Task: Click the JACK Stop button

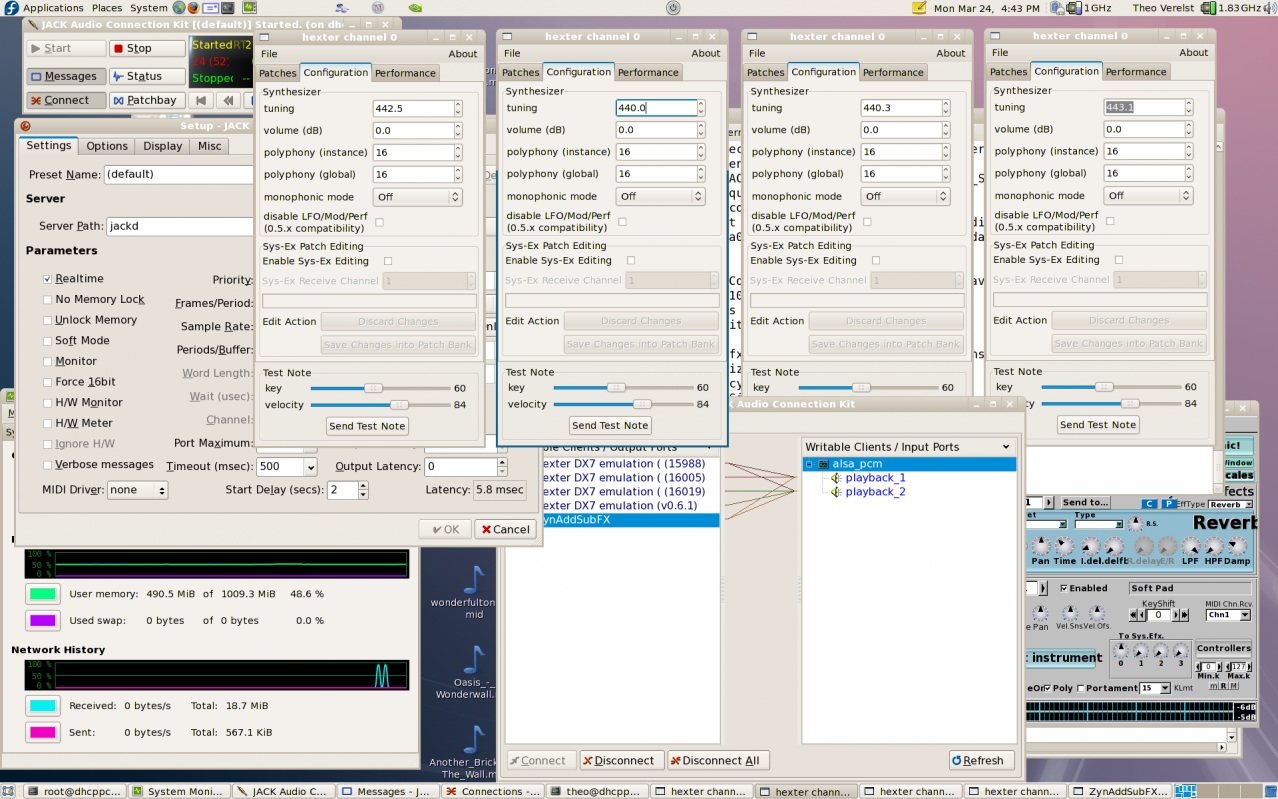Action: tap(146, 48)
